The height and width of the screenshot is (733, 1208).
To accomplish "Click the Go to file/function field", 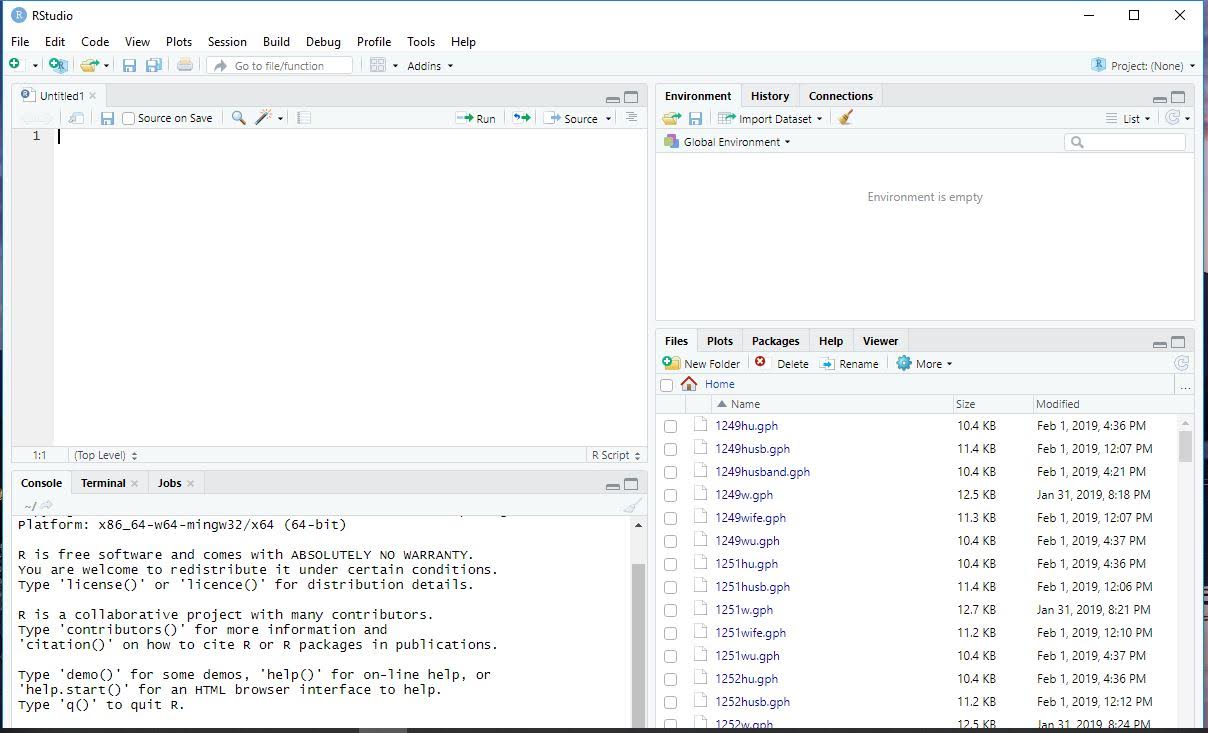I will (x=280, y=66).
